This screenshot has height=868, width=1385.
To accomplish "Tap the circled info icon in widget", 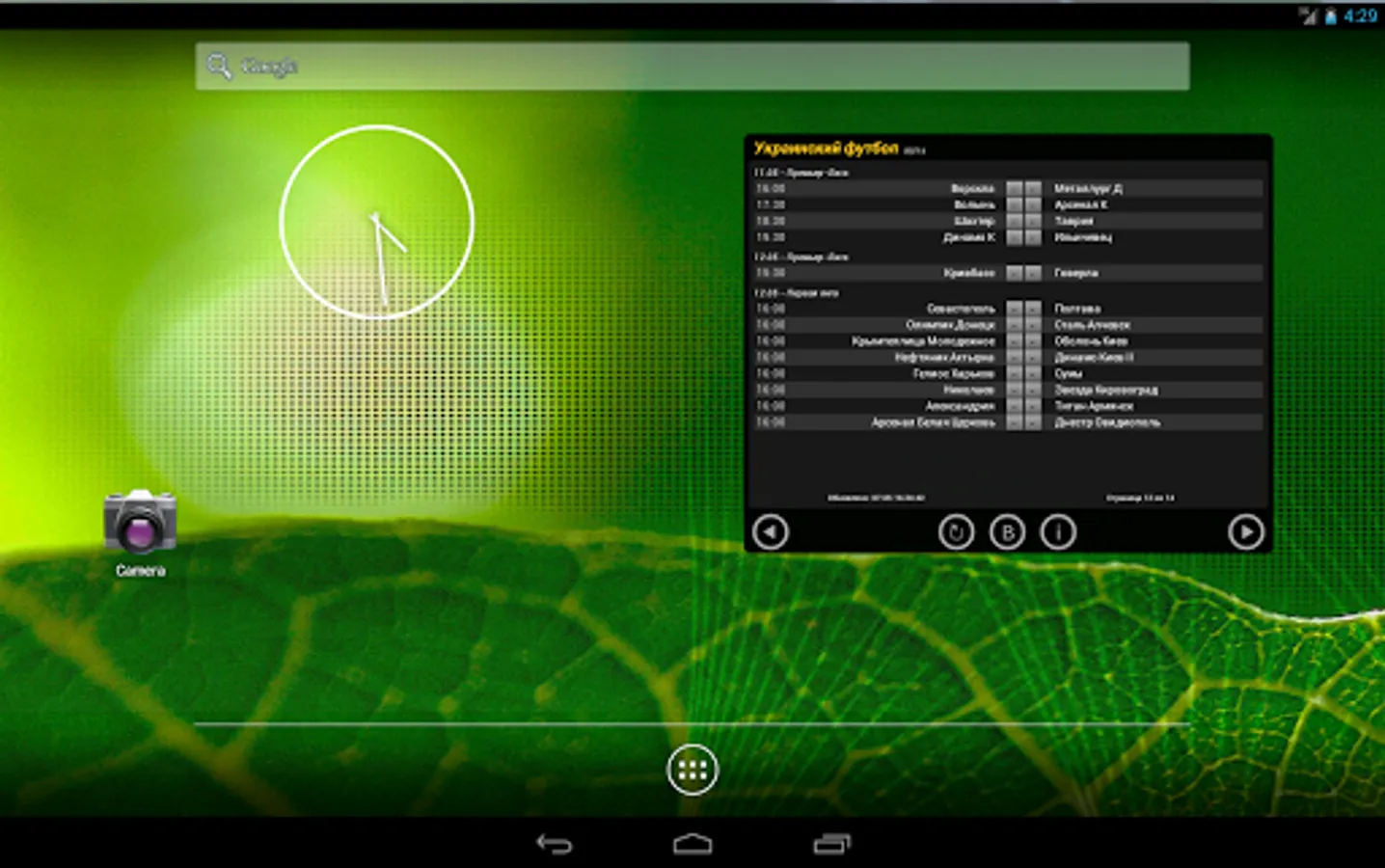I will [1058, 531].
